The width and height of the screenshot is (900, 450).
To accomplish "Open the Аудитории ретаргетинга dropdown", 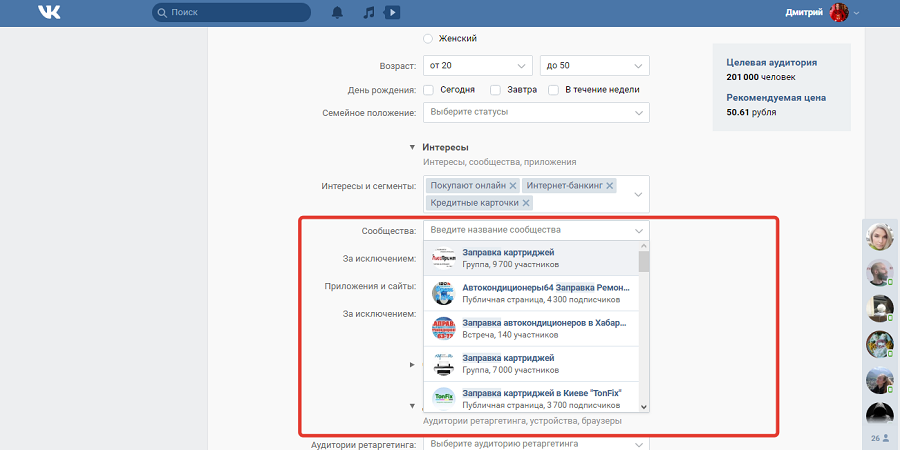I will (x=536, y=444).
